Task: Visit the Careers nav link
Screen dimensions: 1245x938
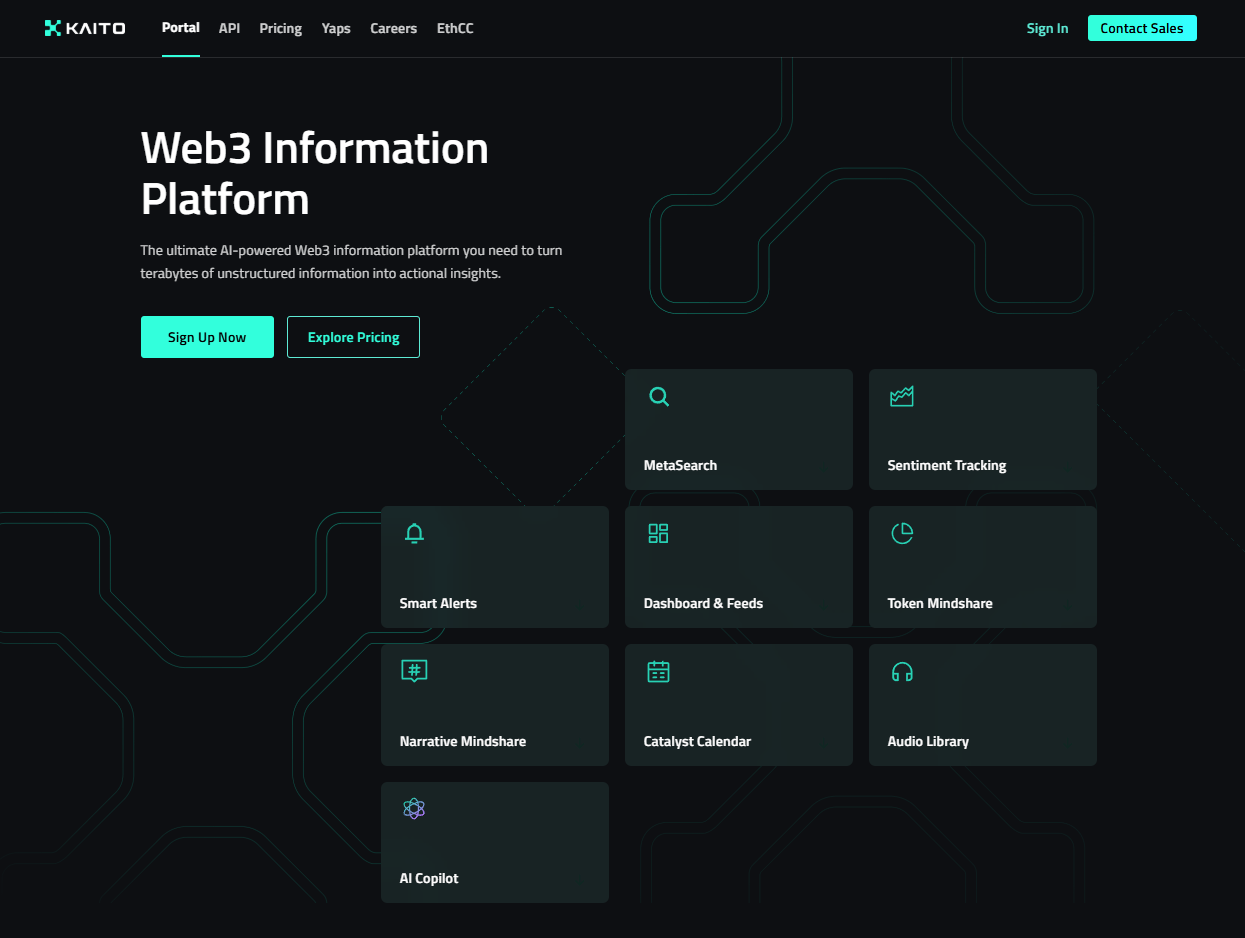Action: 394,28
